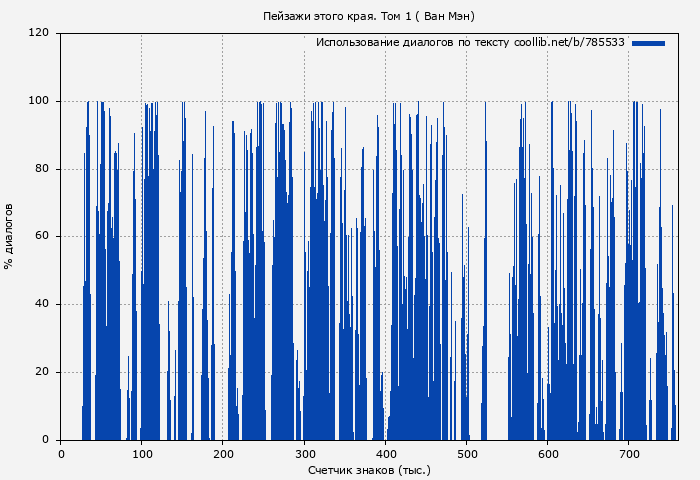Click the legend text with coollib.net/b/785533

click(x=470, y=43)
